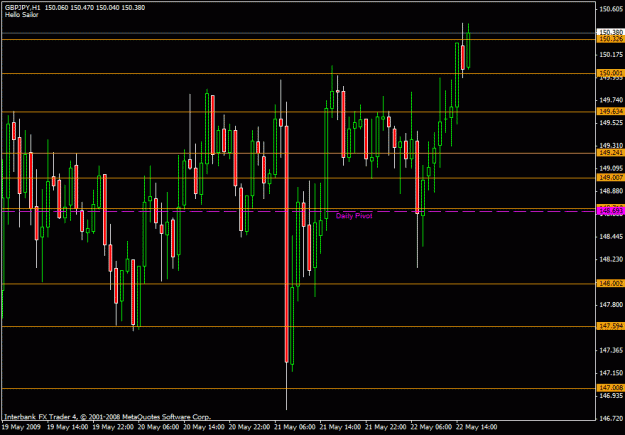Click the '19 May 22:00' time axis label
The height and width of the screenshot is (435, 625).
[113, 427]
